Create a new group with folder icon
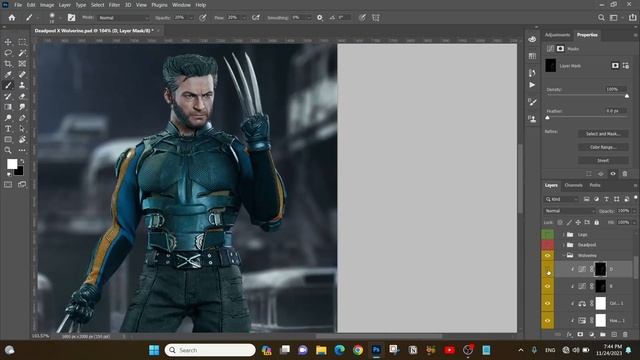Screen dimensions: 640x360 tap(602, 335)
